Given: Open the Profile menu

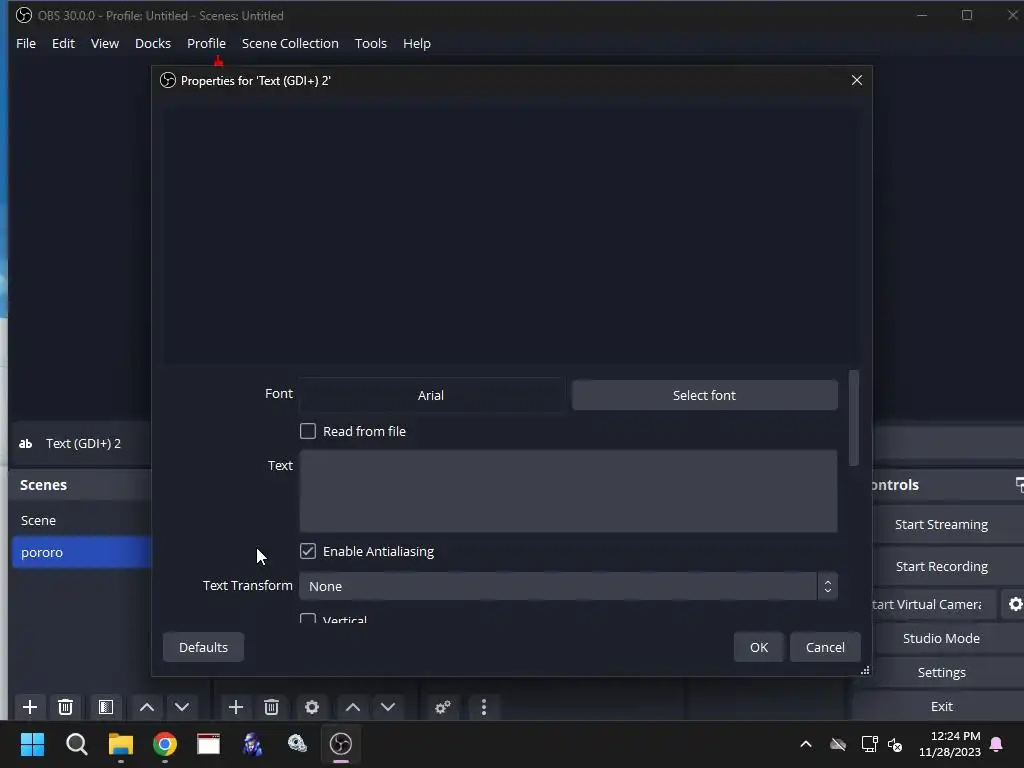Looking at the screenshot, I should pyautogui.click(x=206, y=43).
